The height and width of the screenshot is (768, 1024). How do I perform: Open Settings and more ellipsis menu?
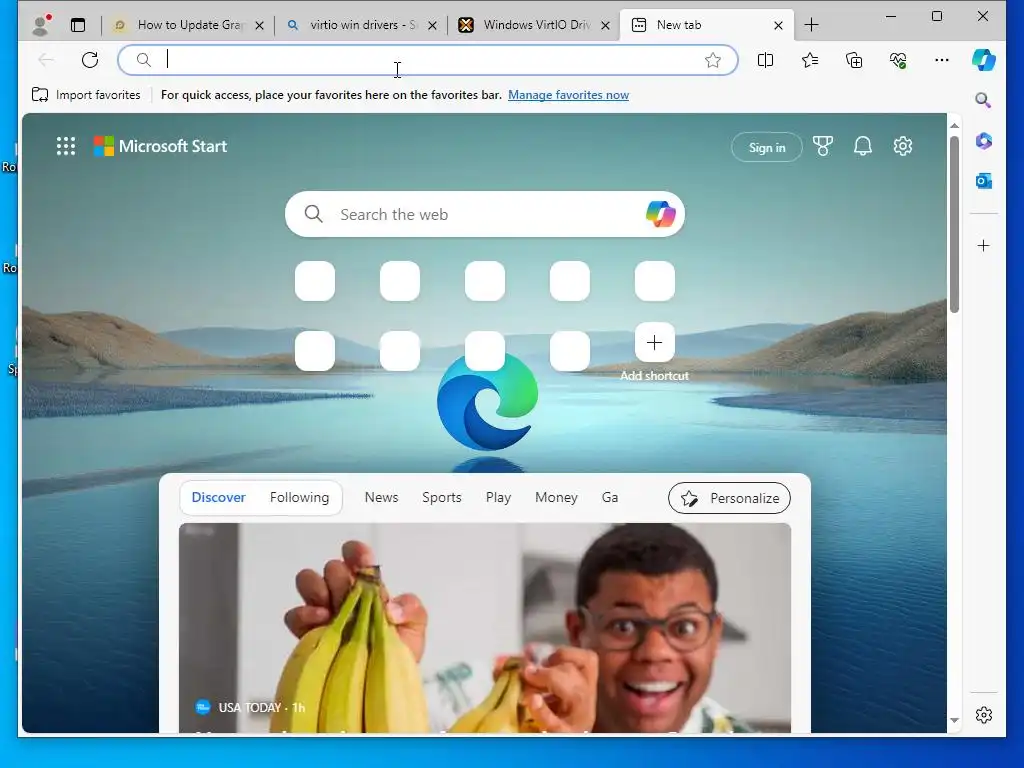[941, 60]
